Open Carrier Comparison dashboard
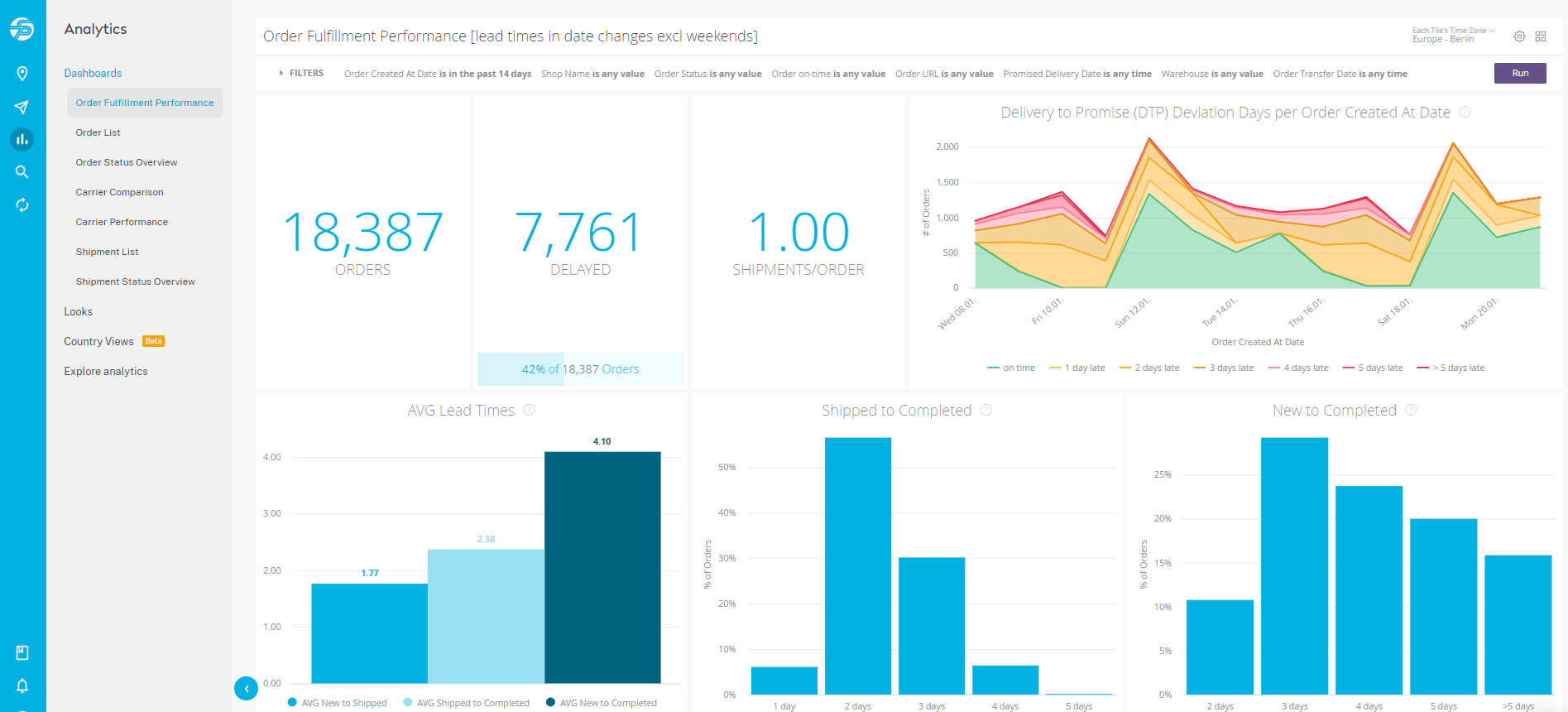The width and height of the screenshot is (1568, 712). point(119,192)
